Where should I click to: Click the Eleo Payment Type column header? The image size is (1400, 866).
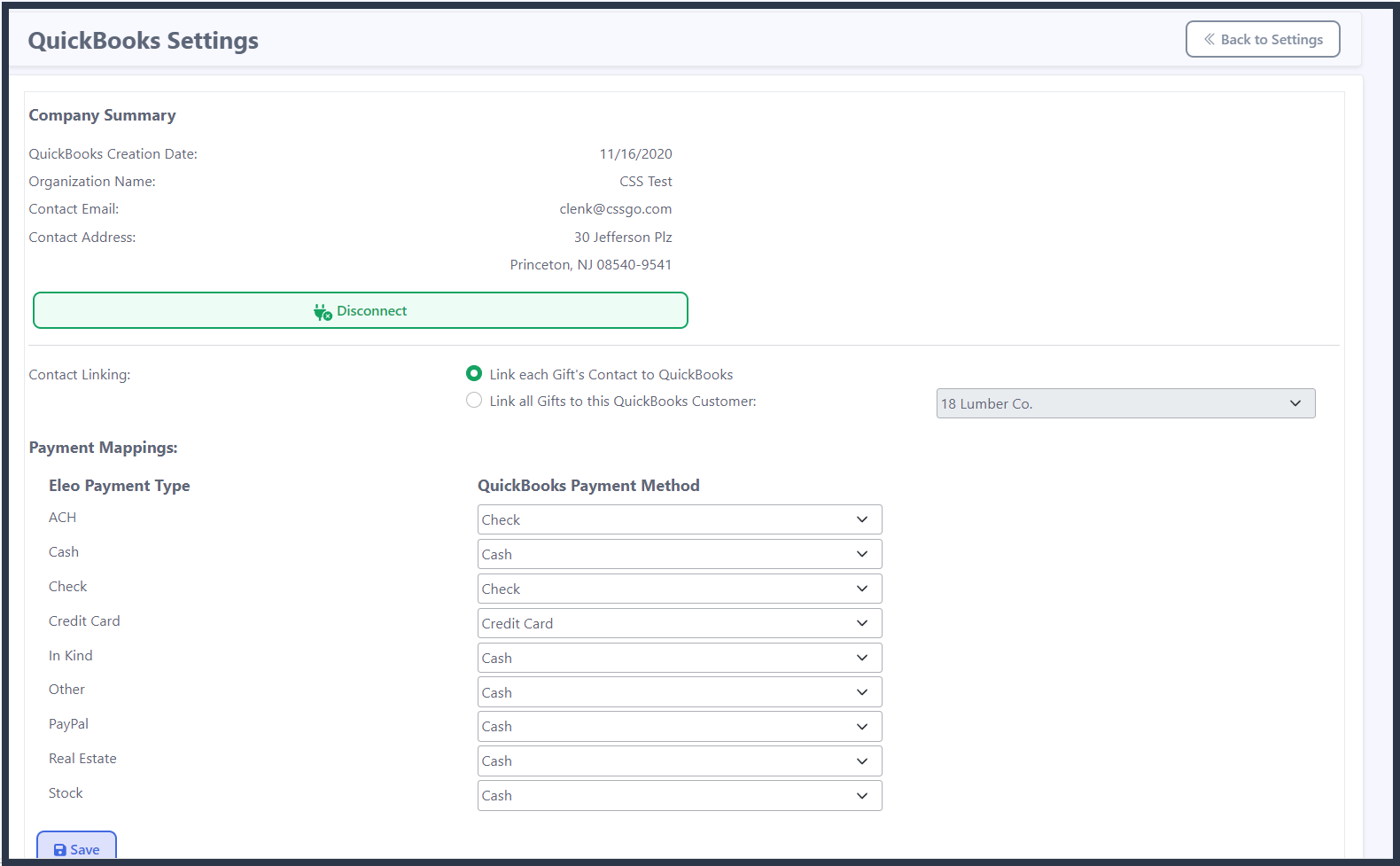(120, 486)
